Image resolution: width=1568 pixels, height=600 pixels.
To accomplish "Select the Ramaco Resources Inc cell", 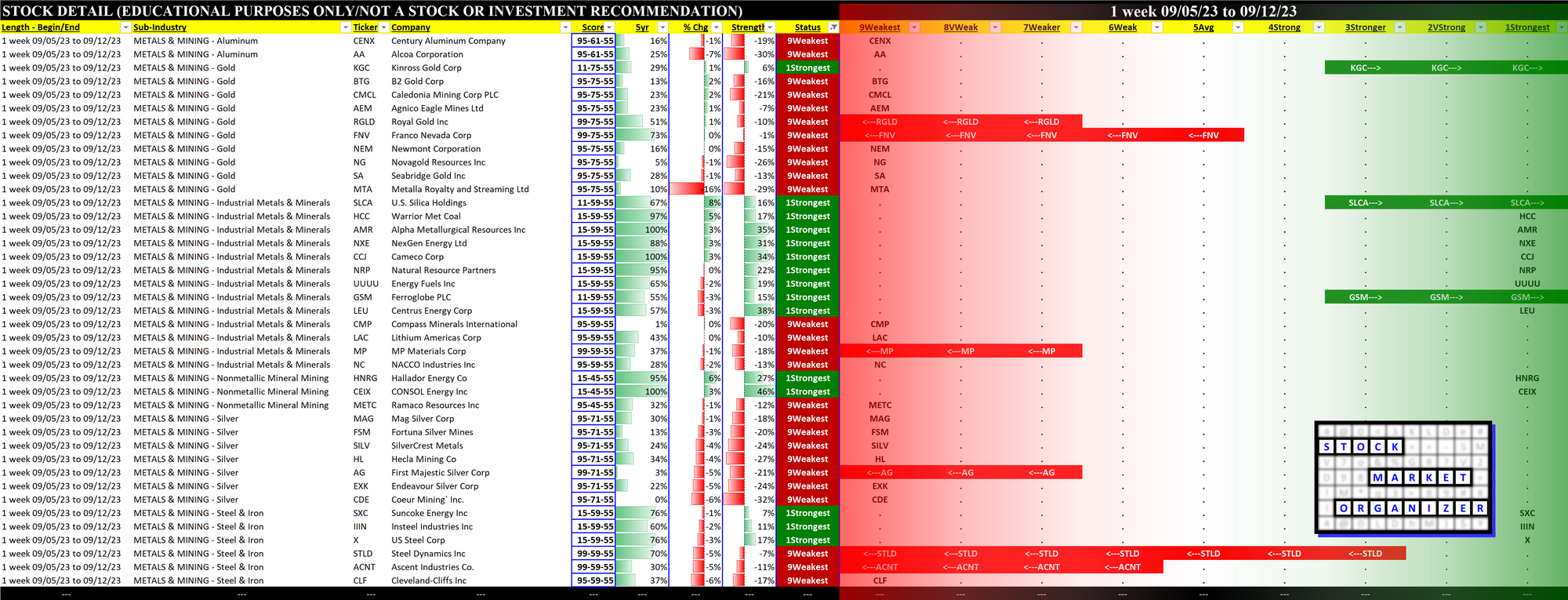I will (481, 405).
